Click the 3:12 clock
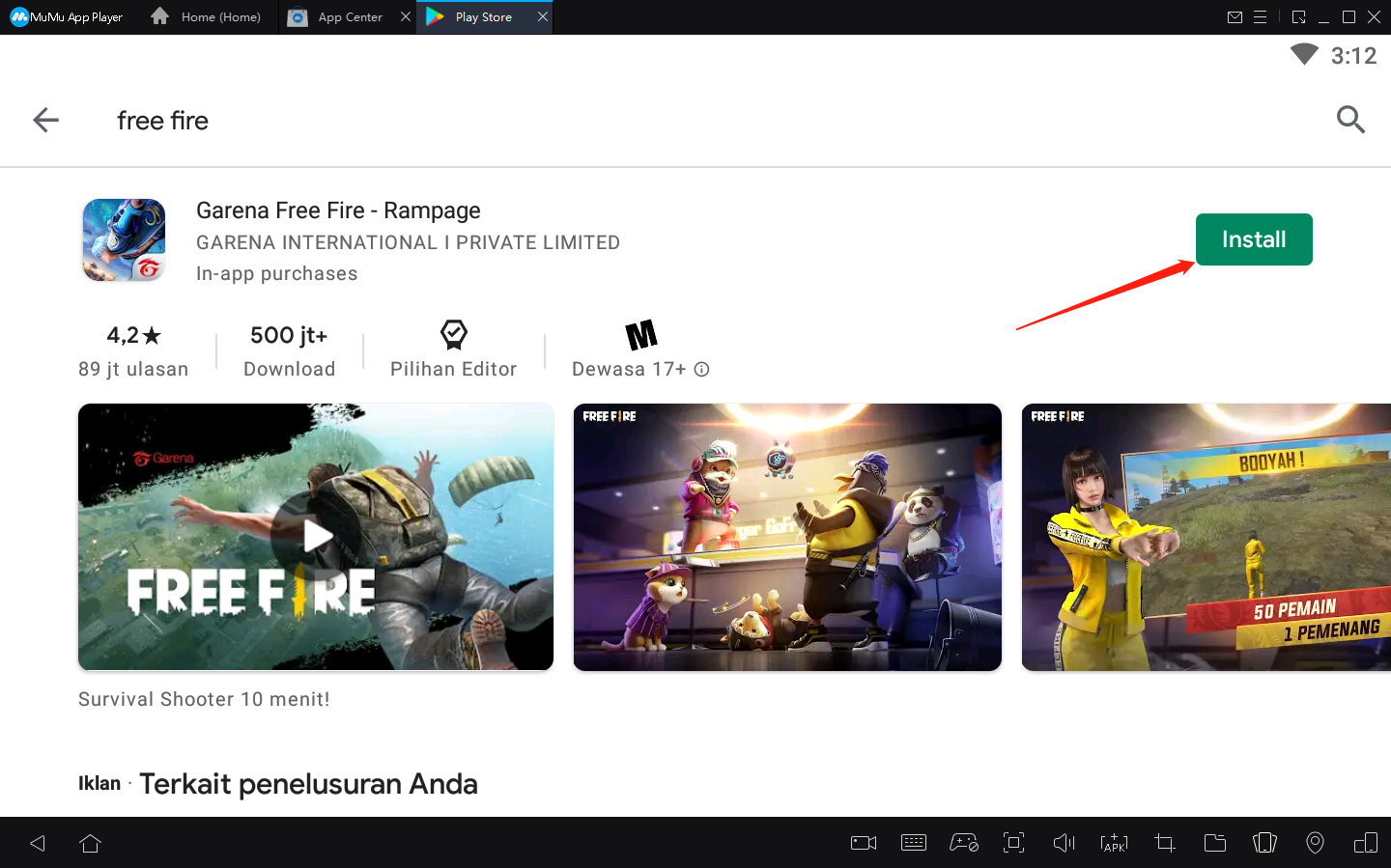Viewport: 1391px width, 868px height. 1353,56
